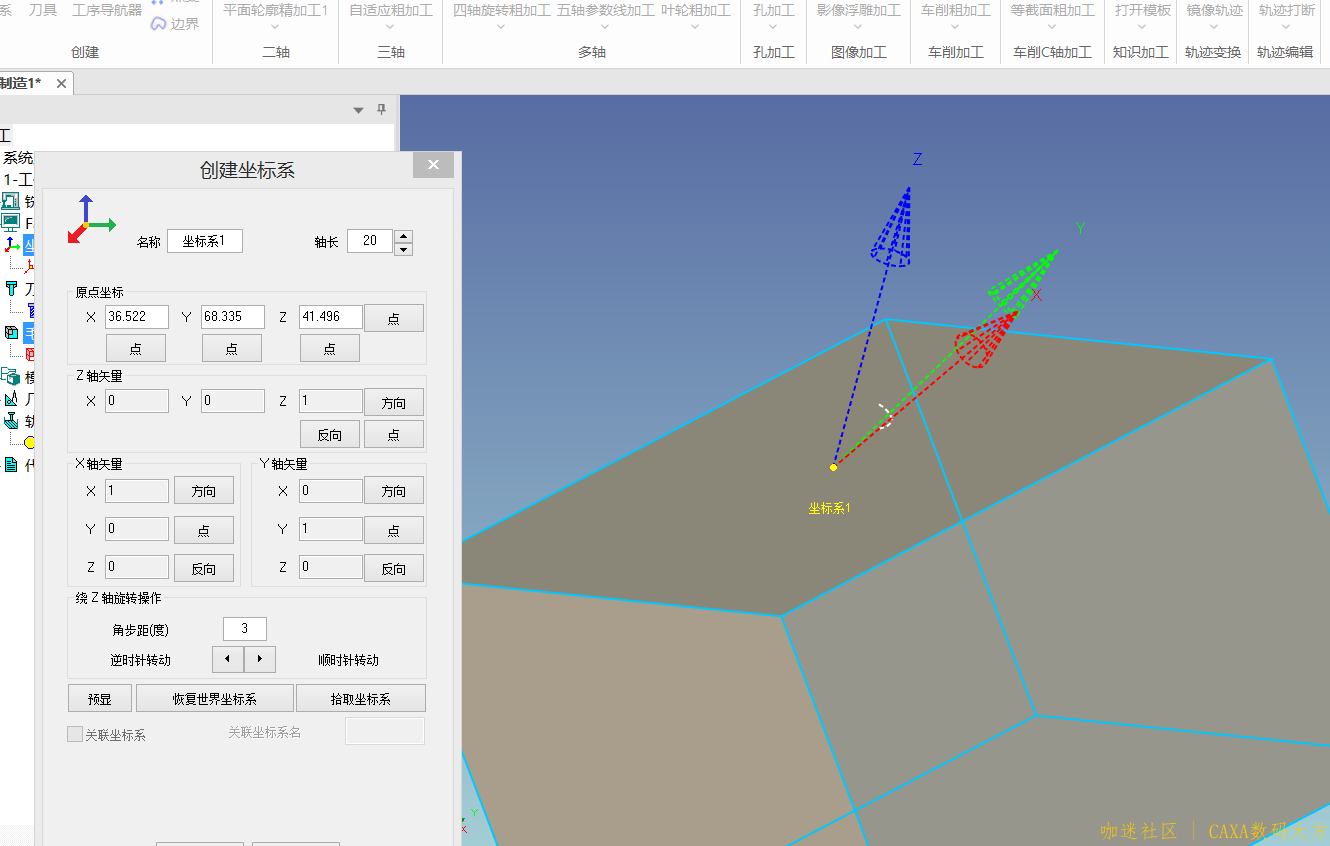Viewport: 1330px width, 846px height.
Task: Click the 边界 boundary tool icon
Action: click(x=159, y=24)
